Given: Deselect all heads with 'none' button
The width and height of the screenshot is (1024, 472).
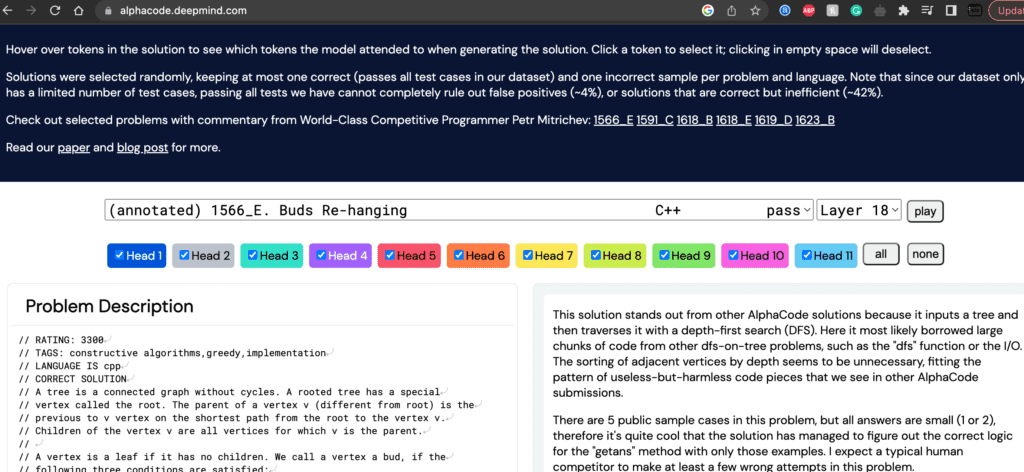Looking at the screenshot, I should click(x=925, y=255).
